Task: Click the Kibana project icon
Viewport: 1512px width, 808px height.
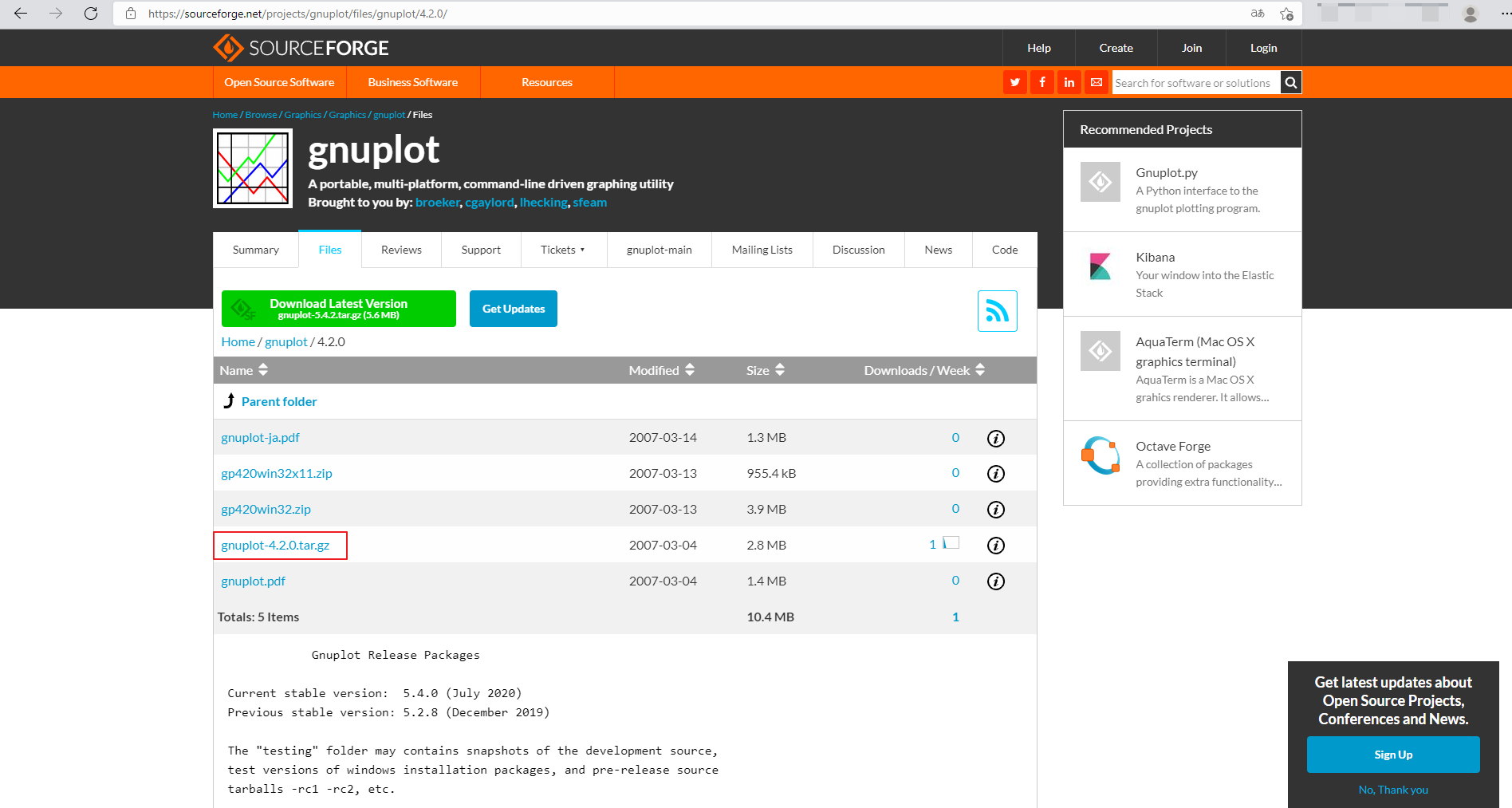Action: coord(1101,266)
